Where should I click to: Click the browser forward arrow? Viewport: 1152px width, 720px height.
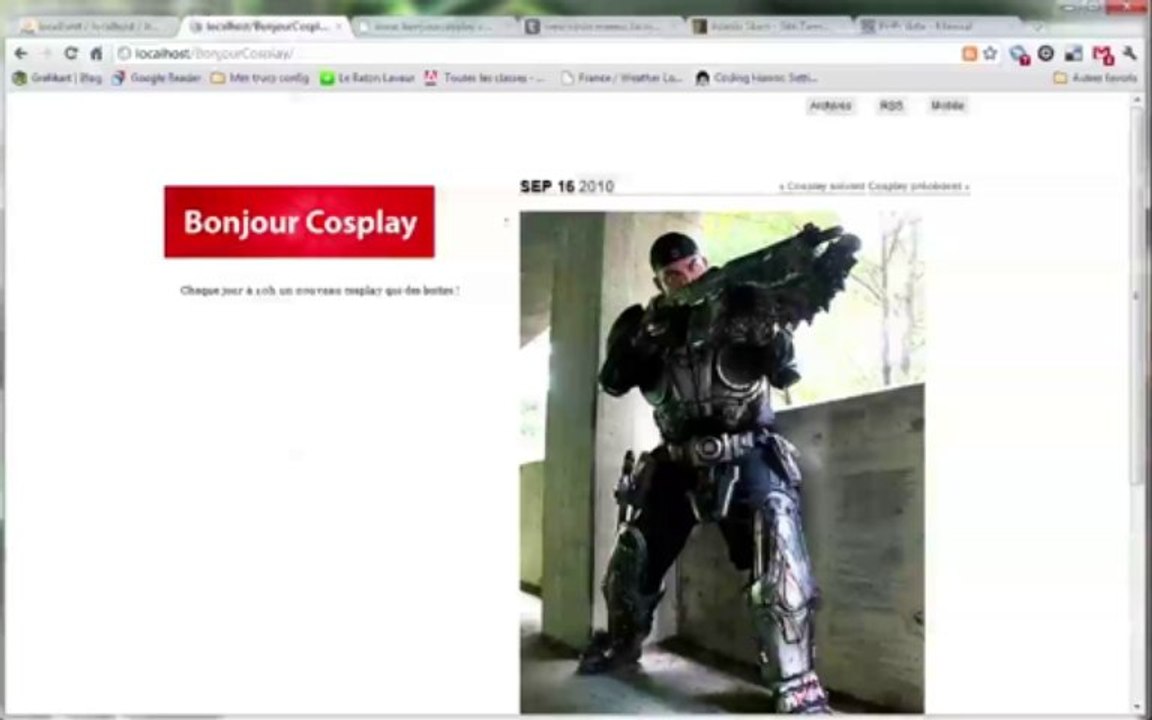pos(46,54)
